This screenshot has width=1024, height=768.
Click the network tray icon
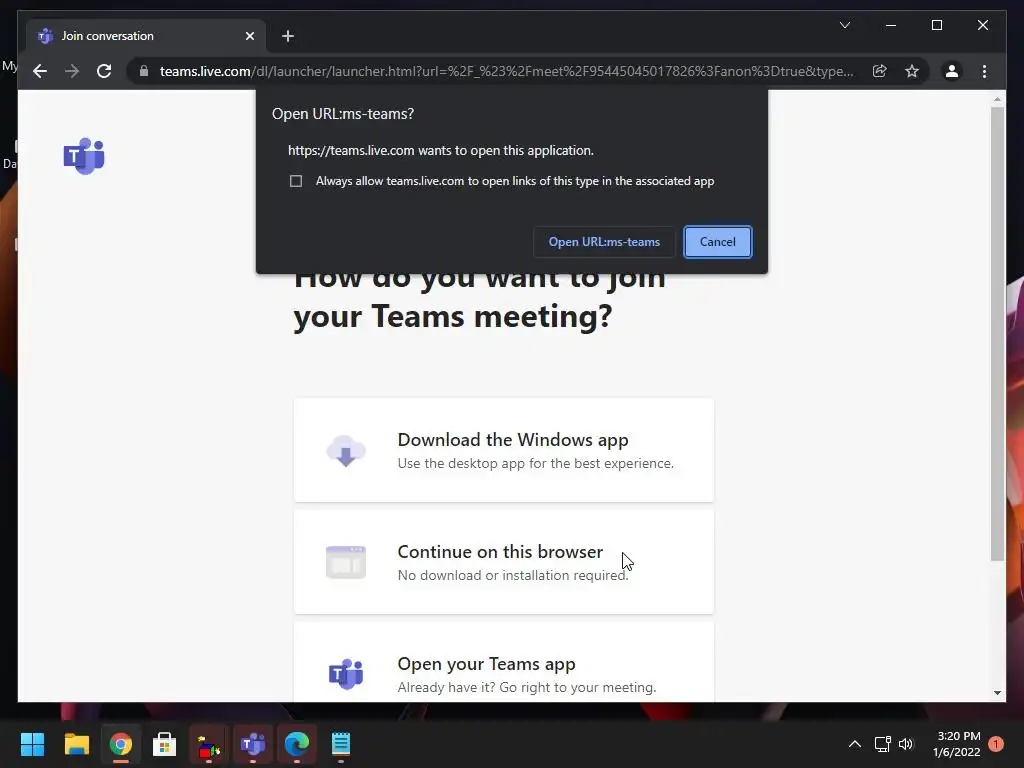[x=882, y=744]
